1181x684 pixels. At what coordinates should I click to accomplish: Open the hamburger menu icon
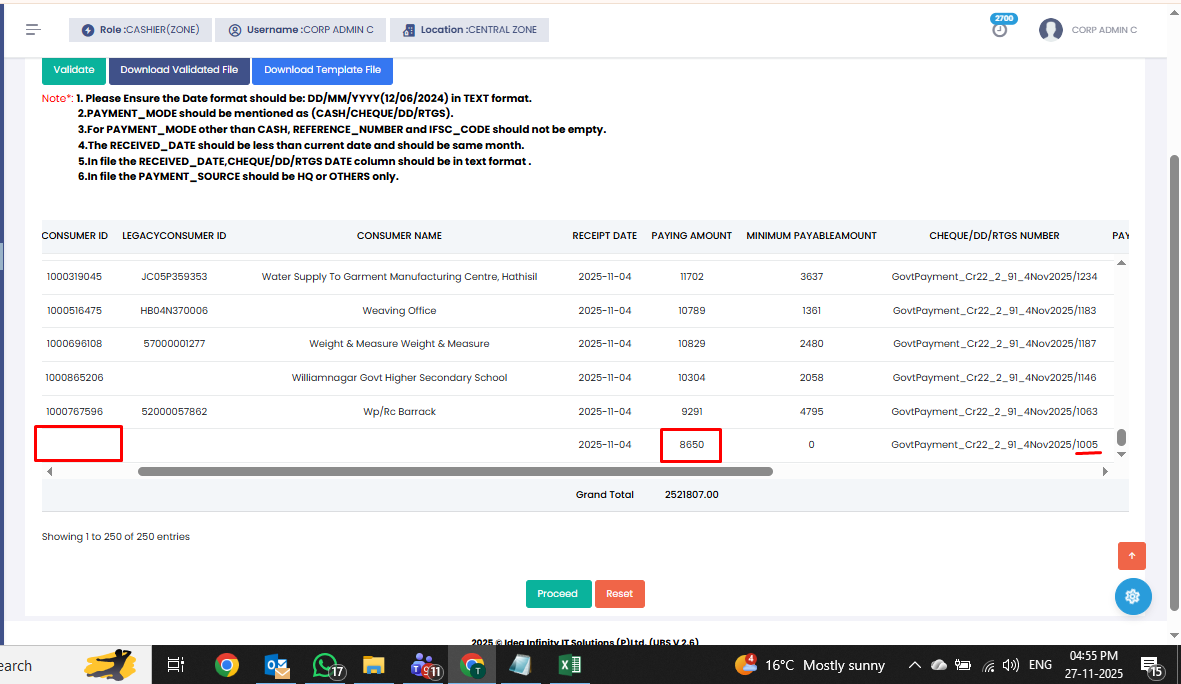(34, 30)
